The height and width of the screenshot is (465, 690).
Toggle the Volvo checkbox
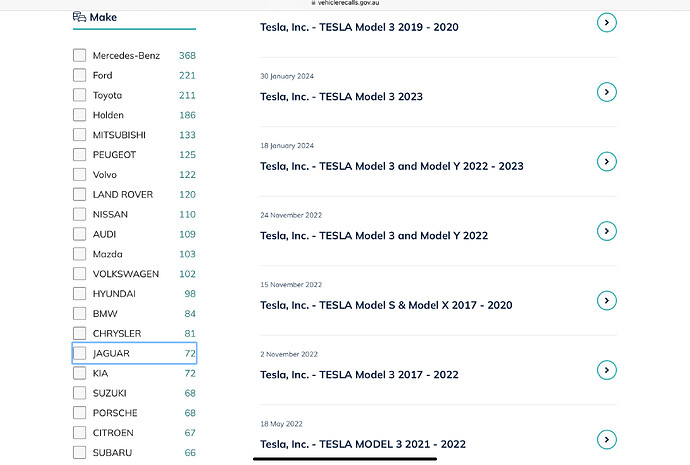[x=79, y=175]
